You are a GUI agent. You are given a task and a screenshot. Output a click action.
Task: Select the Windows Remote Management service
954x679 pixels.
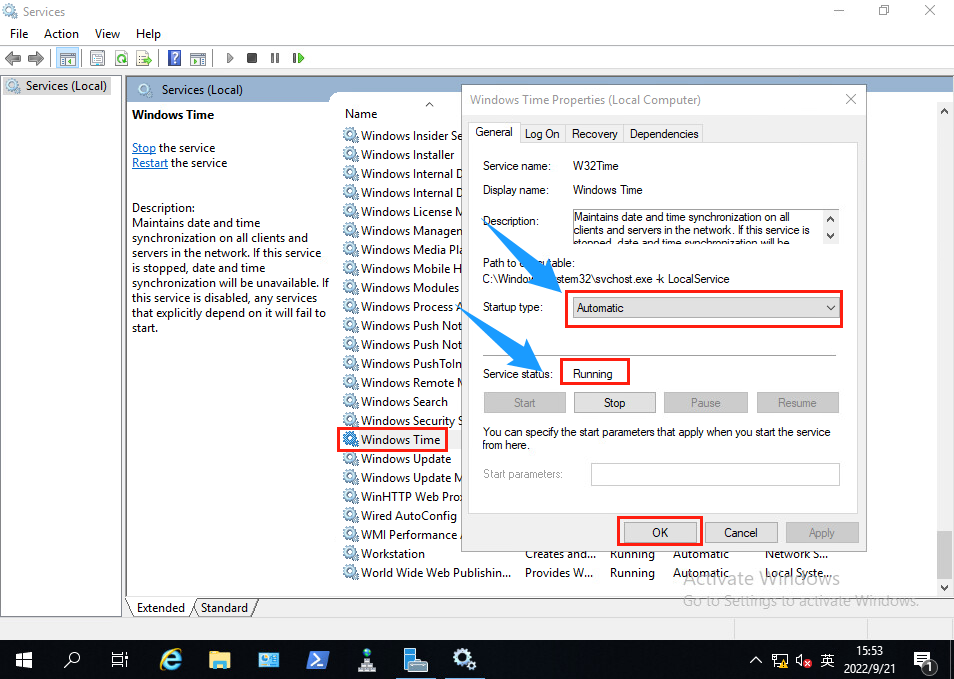click(x=402, y=383)
